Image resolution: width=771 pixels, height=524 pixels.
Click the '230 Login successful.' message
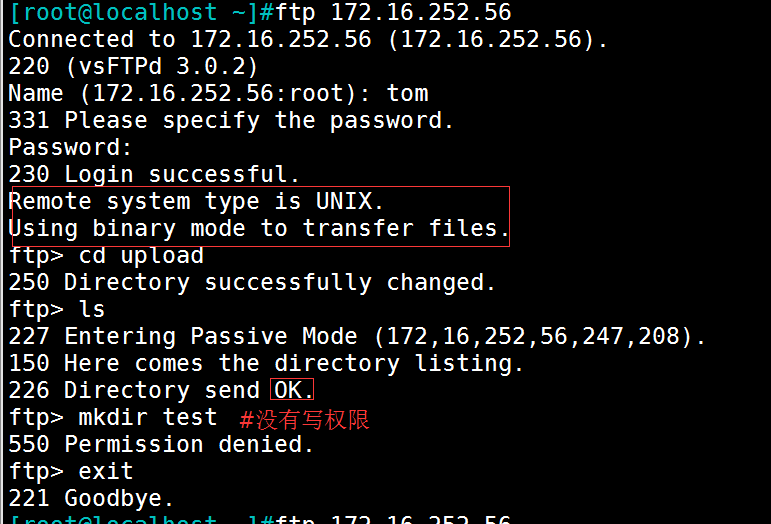(x=154, y=175)
